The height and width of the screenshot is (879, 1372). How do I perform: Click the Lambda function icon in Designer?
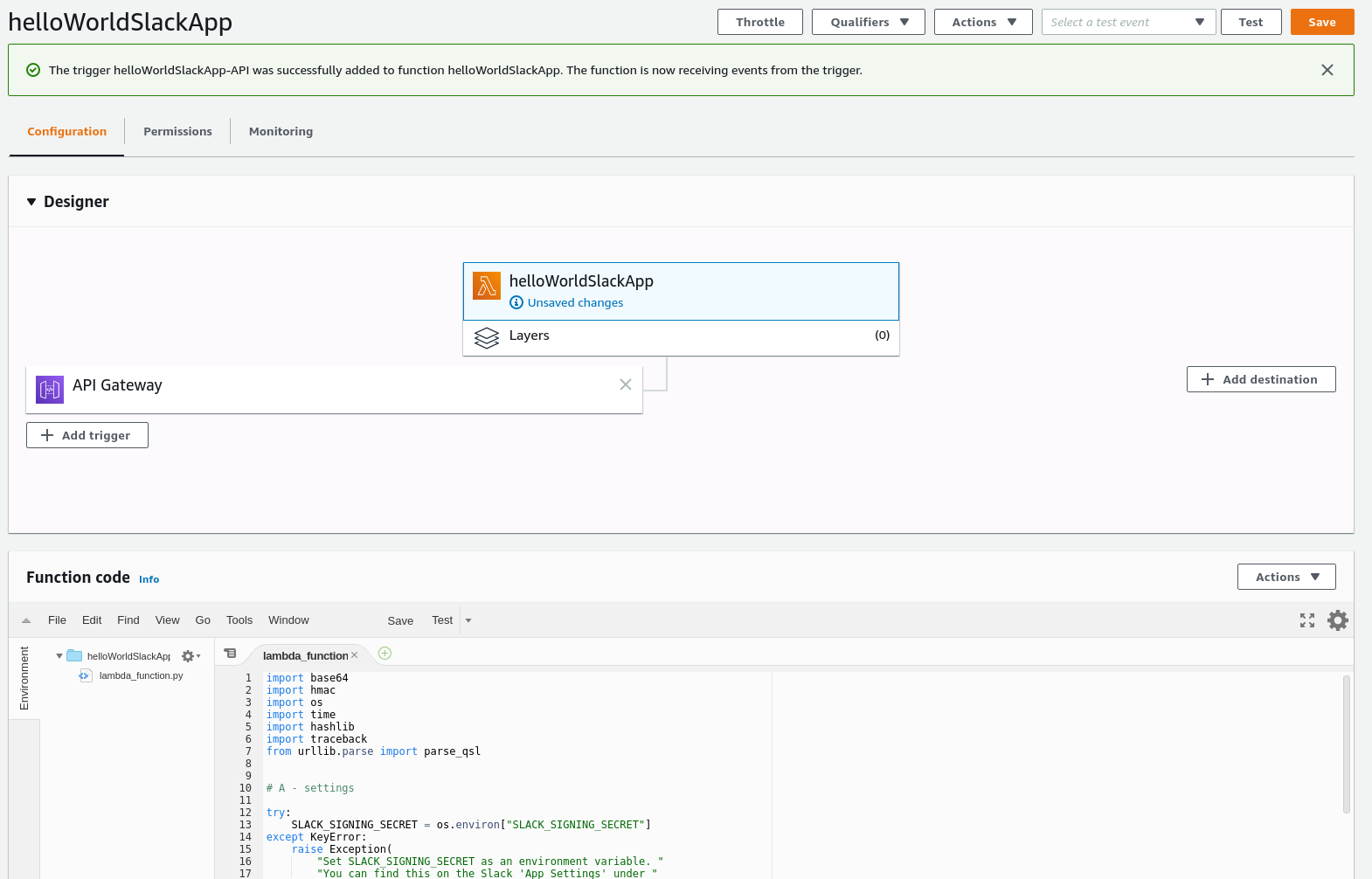click(487, 286)
